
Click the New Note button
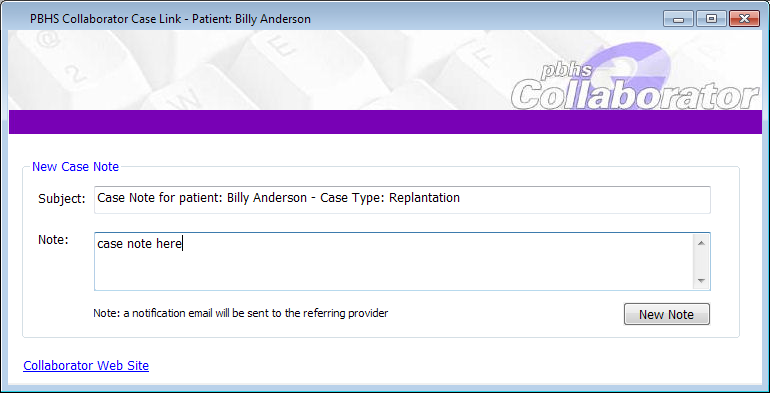pos(666,314)
